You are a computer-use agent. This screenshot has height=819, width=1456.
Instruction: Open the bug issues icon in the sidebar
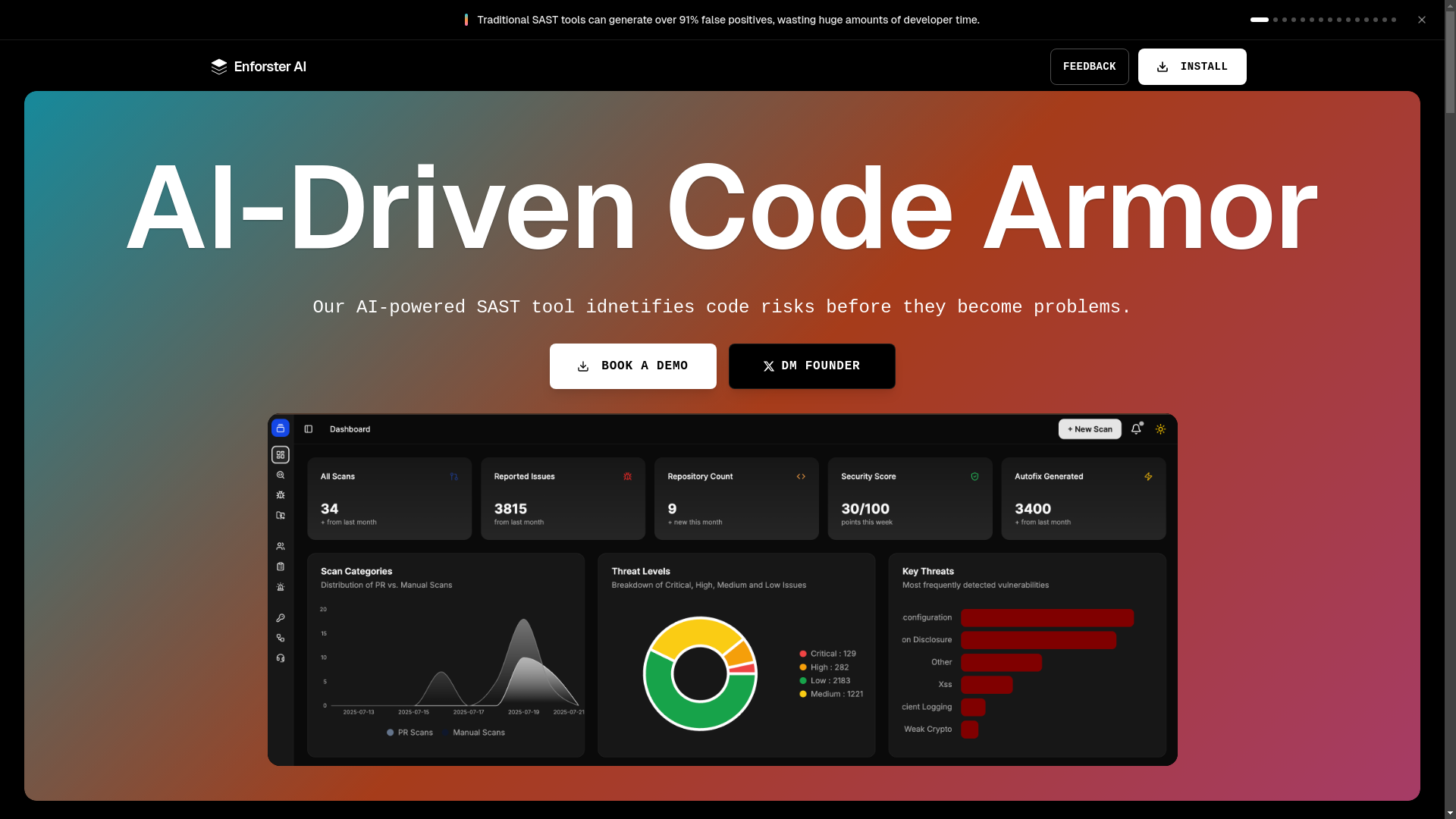click(281, 495)
